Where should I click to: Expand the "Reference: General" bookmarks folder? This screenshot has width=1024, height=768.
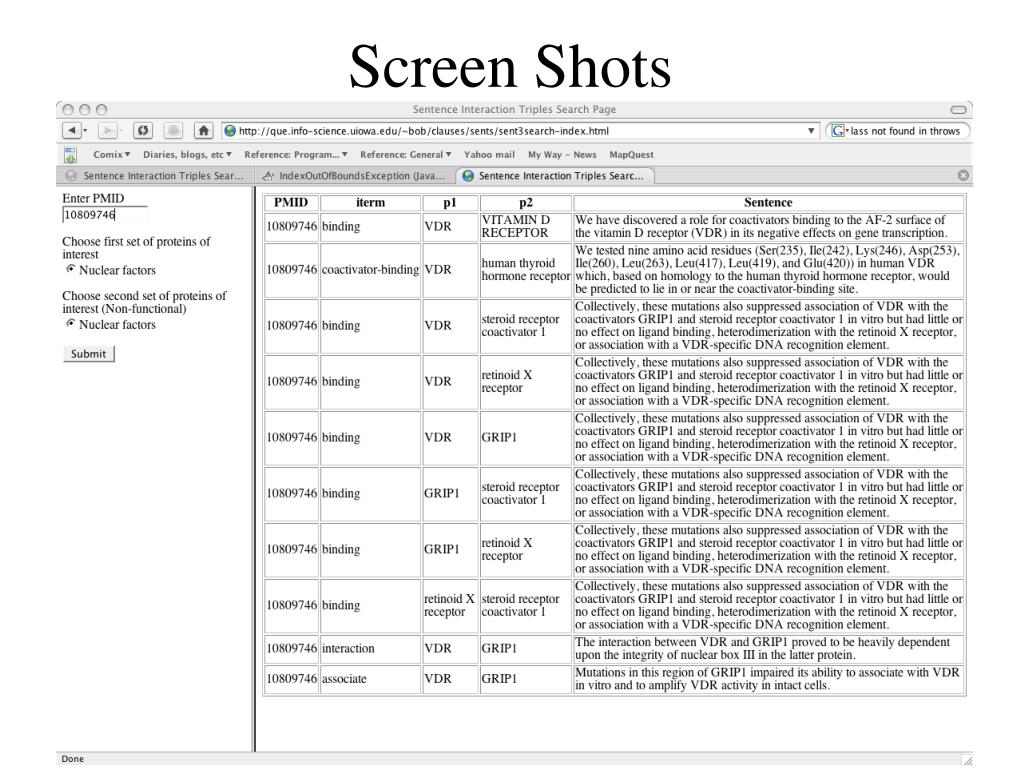pos(406,155)
